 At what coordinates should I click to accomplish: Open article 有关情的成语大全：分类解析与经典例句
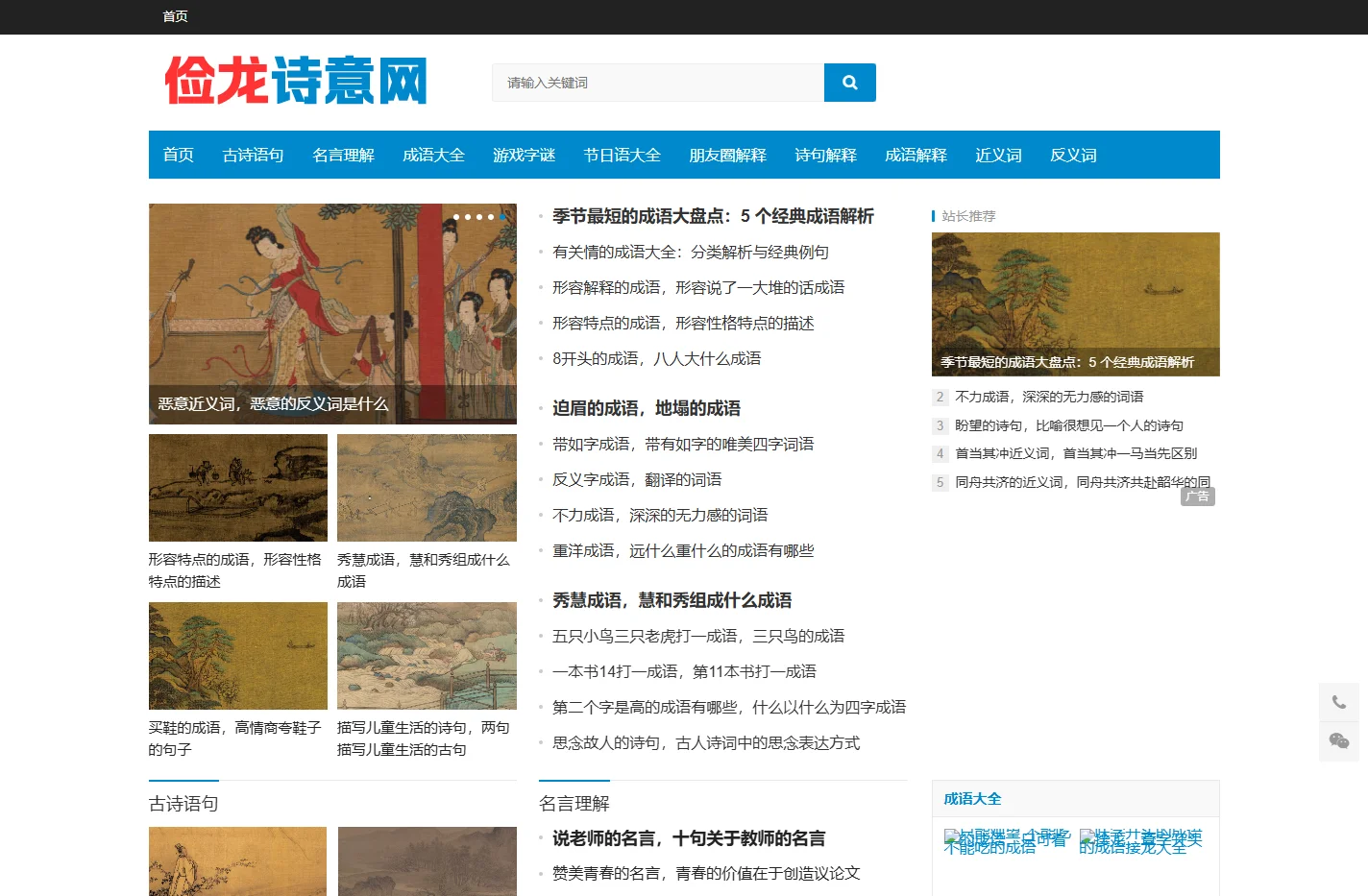[x=690, y=252]
